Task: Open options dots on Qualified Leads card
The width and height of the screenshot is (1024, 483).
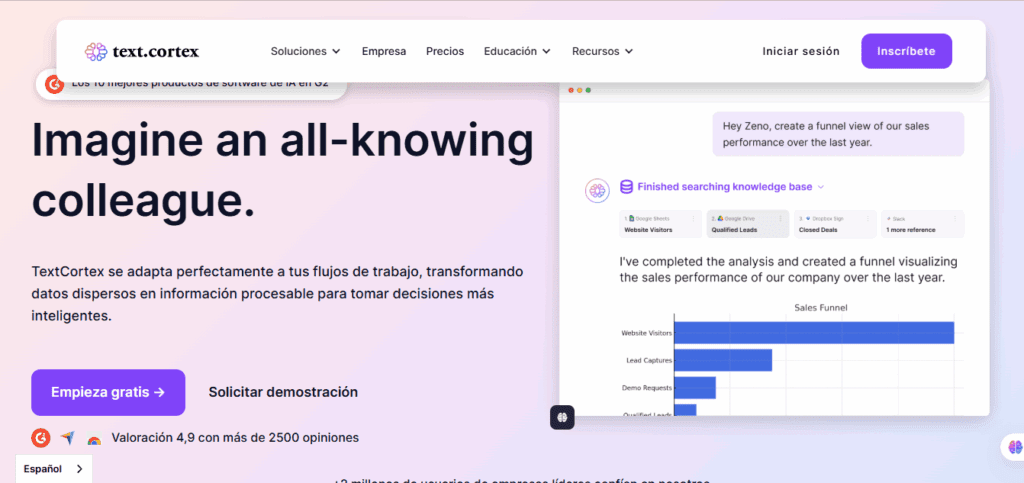Action: coord(780,219)
